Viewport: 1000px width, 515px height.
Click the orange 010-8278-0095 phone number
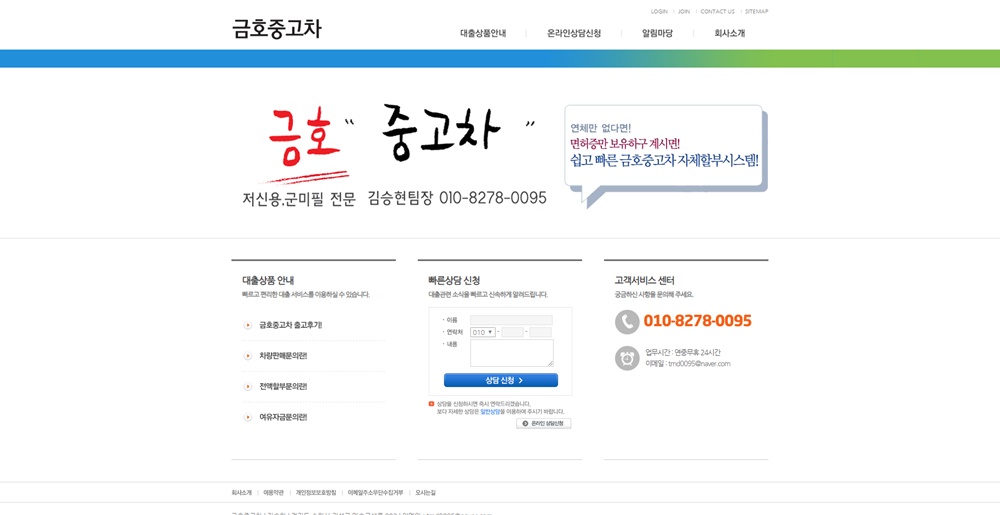[698, 321]
